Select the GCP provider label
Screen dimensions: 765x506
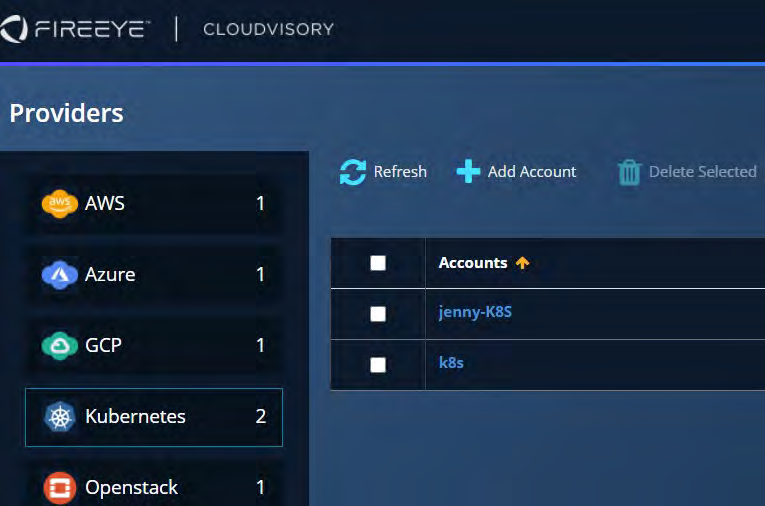tap(103, 345)
